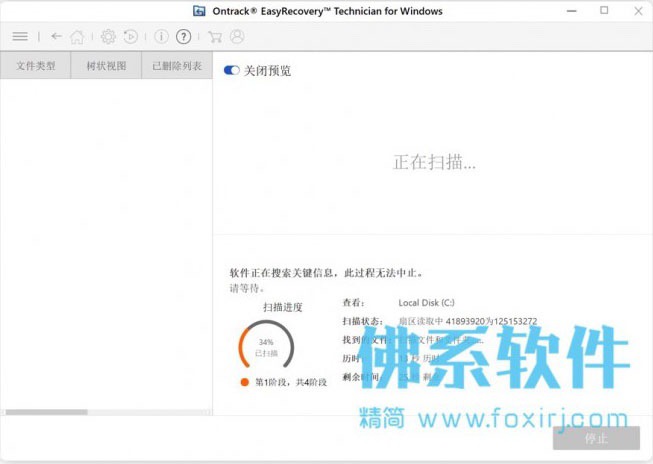Click the 停止 stop button
The height and width of the screenshot is (464, 653).
(596, 438)
